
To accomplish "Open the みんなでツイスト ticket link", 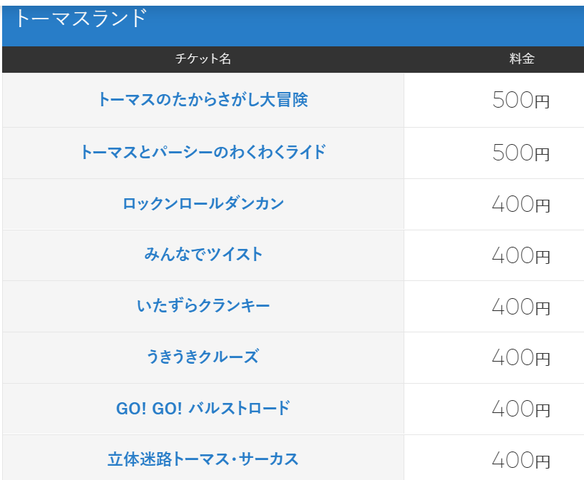I will (203, 255).
